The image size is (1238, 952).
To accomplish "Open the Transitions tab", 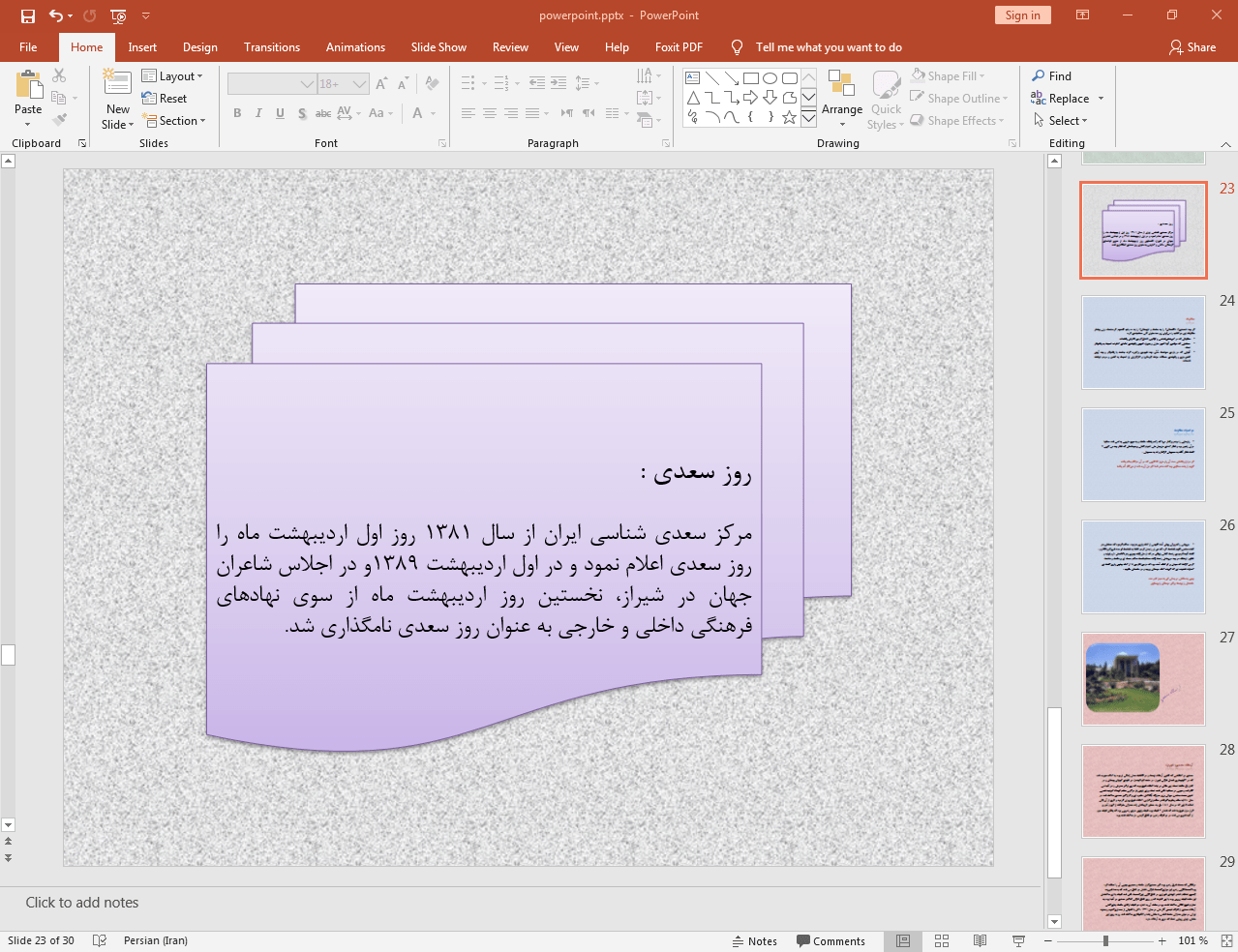I will pos(272,46).
